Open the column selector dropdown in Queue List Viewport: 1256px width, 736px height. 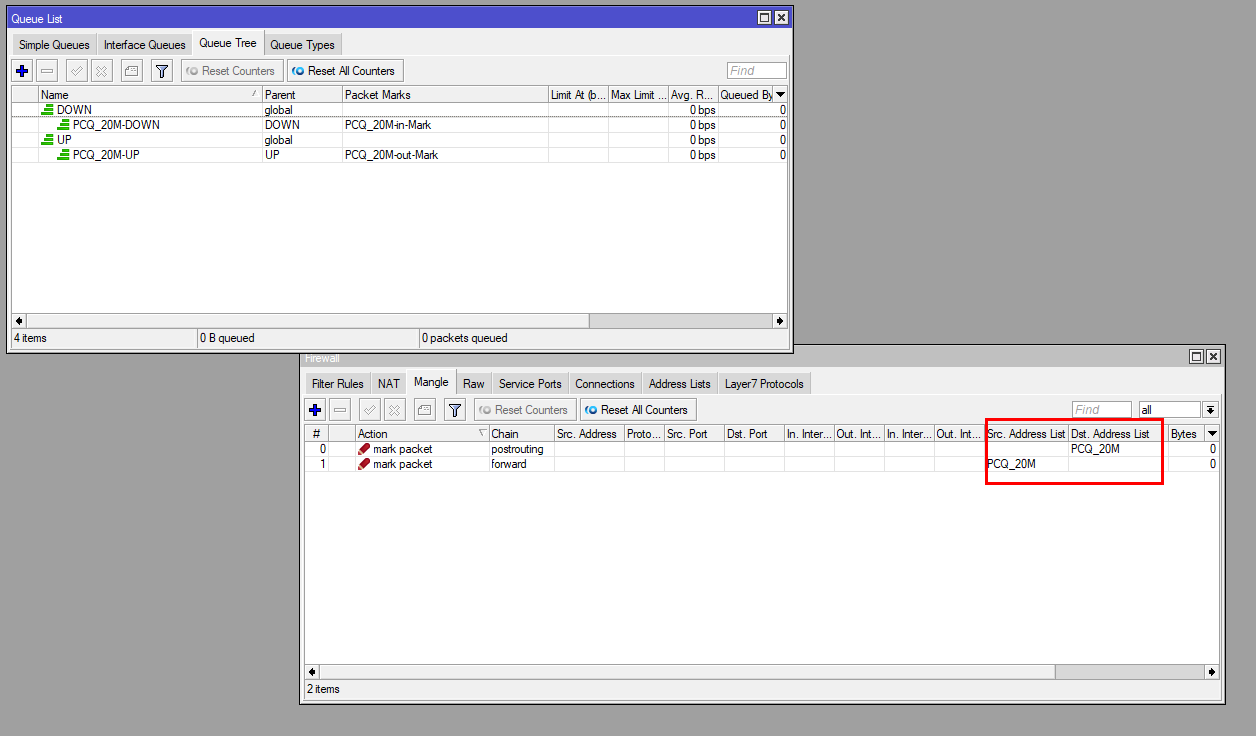[780, 95]
